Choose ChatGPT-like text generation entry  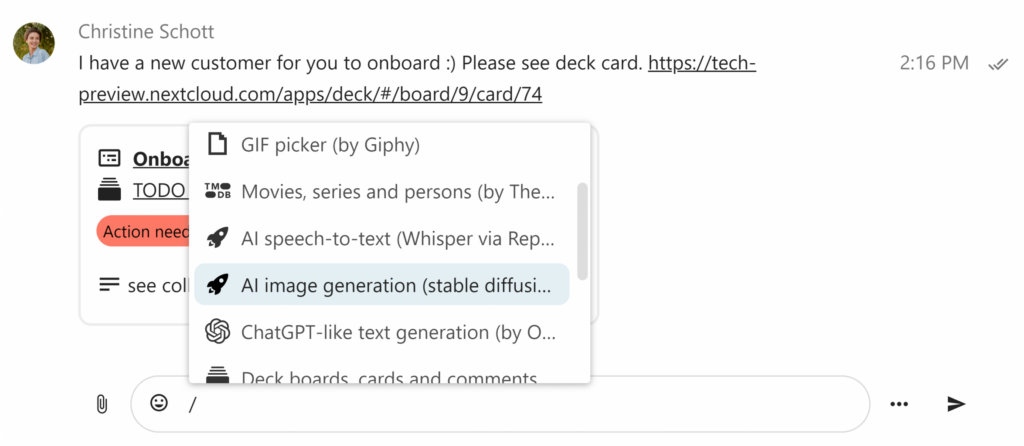[x=382, y=332]
